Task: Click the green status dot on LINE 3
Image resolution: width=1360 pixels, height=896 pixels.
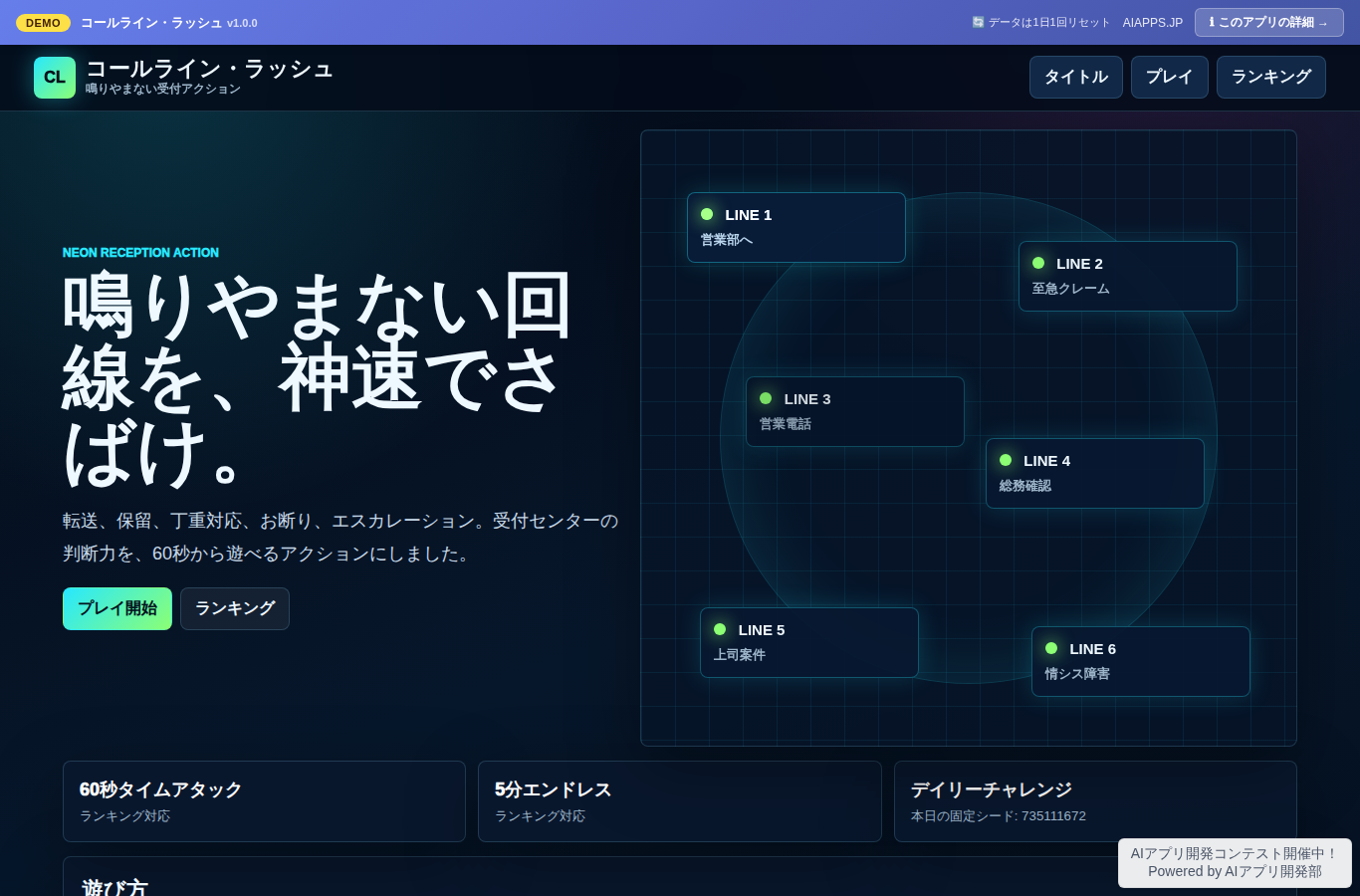Action: [x=766, y=398]
